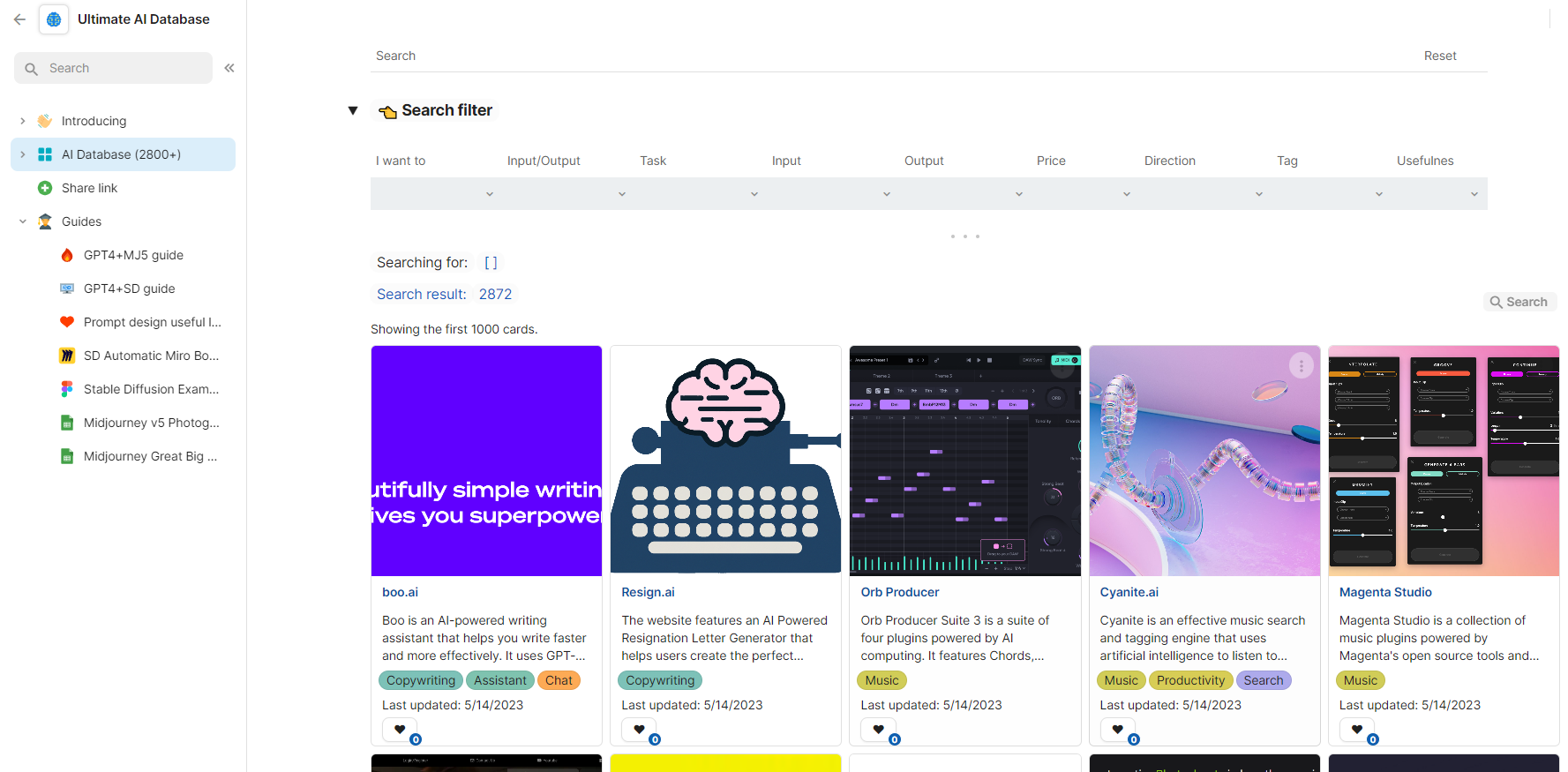Click the Orb Producer thumbnail image
This screenshot has height=772, width=1568.
965,461
